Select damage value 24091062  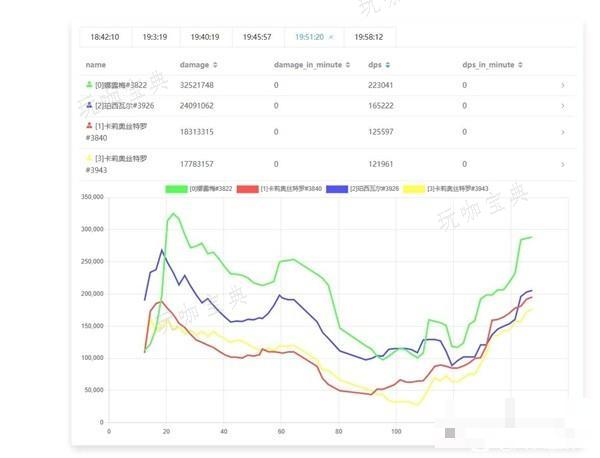tap(197, 106)
